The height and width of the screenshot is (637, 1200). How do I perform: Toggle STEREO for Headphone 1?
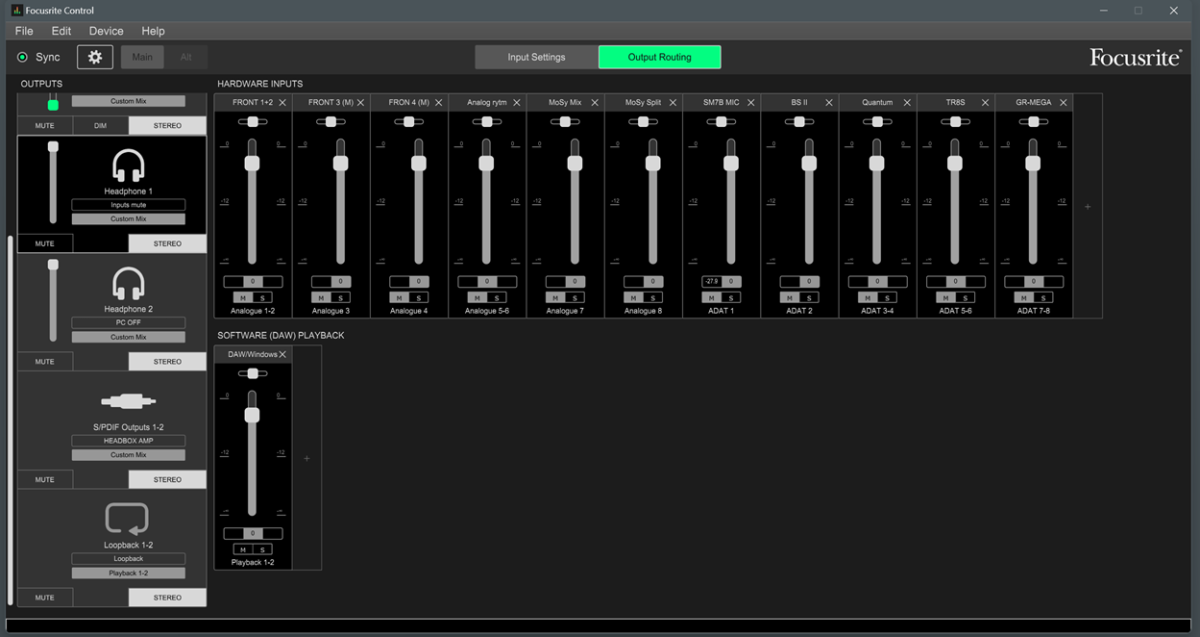tap(167, 243)
